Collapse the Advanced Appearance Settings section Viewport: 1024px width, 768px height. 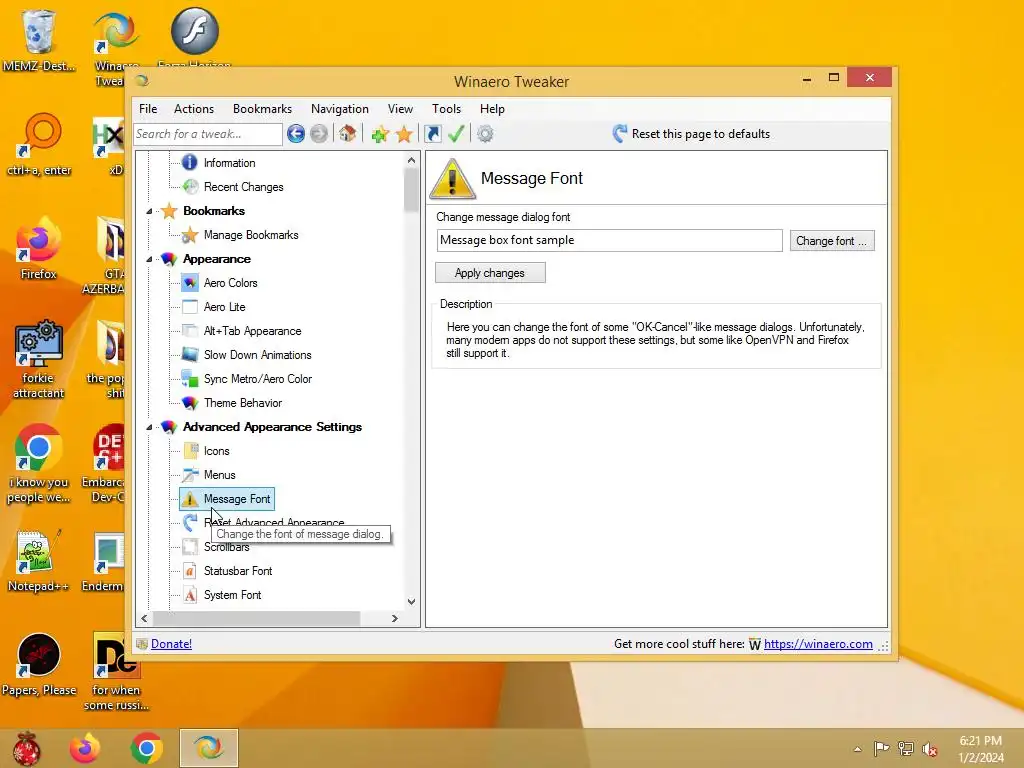[150, 427]
